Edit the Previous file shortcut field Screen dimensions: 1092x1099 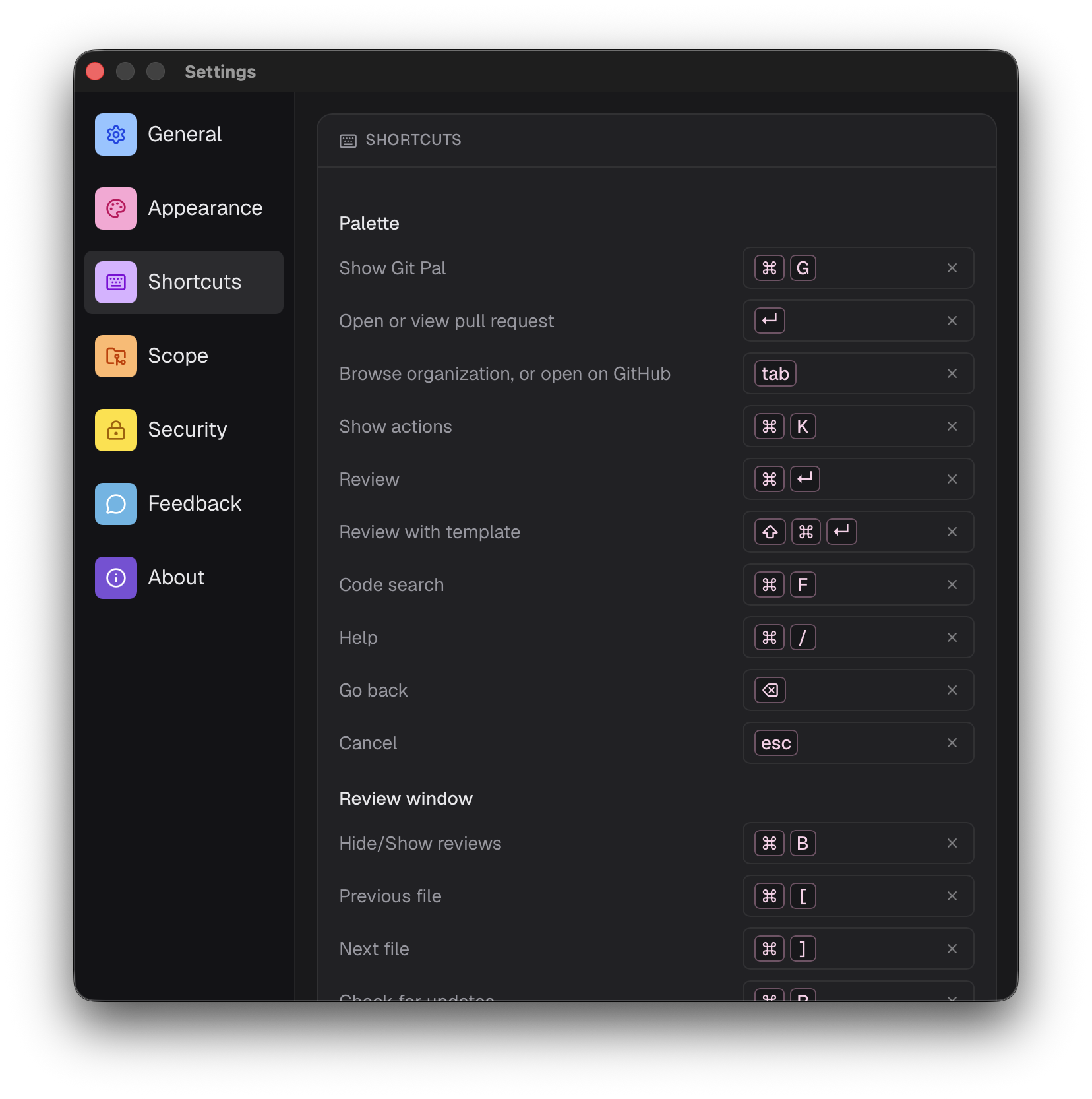click(858, 896)
